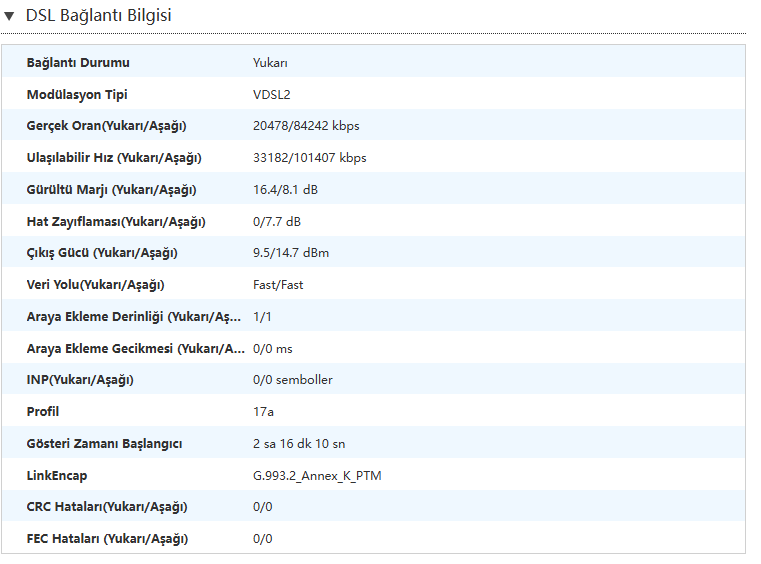Click the G.993.2_Annex_K_PTM value
This screenshot has width=761, height=564.
pyautogui.click(x=317, y=476)
